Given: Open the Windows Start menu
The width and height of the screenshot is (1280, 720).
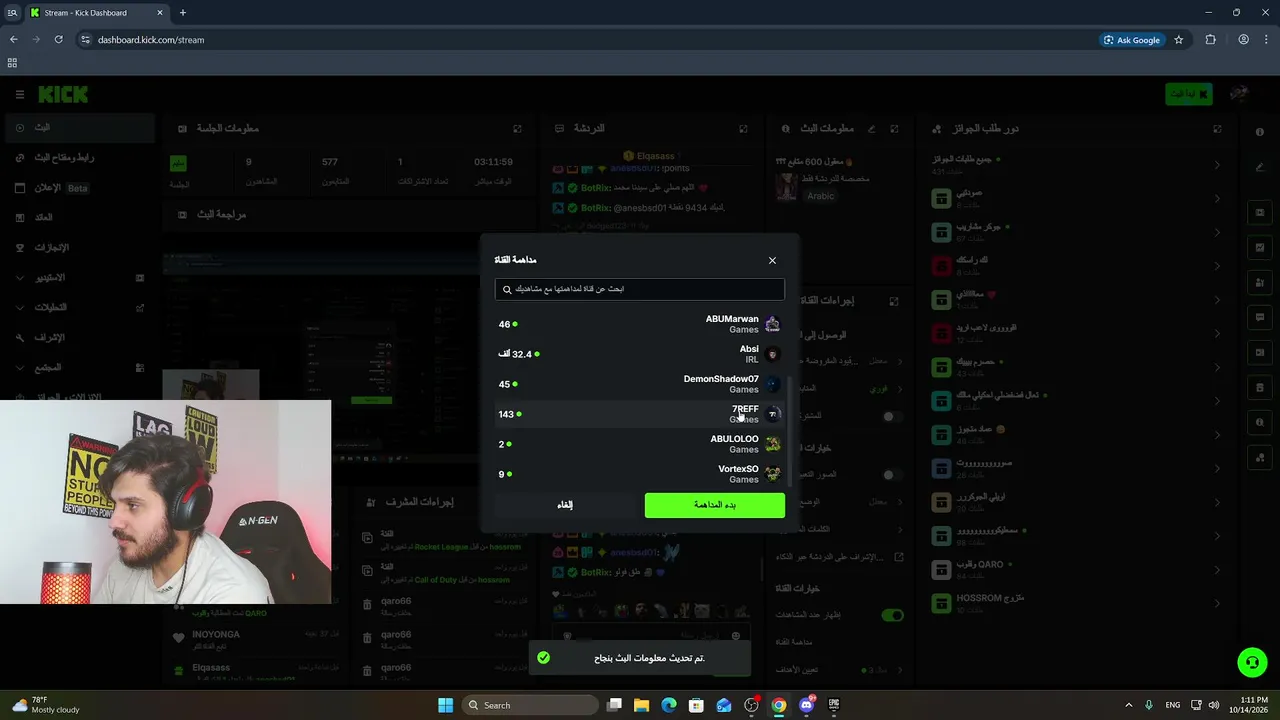Looking at the screenshot, I should pos(446,705).
